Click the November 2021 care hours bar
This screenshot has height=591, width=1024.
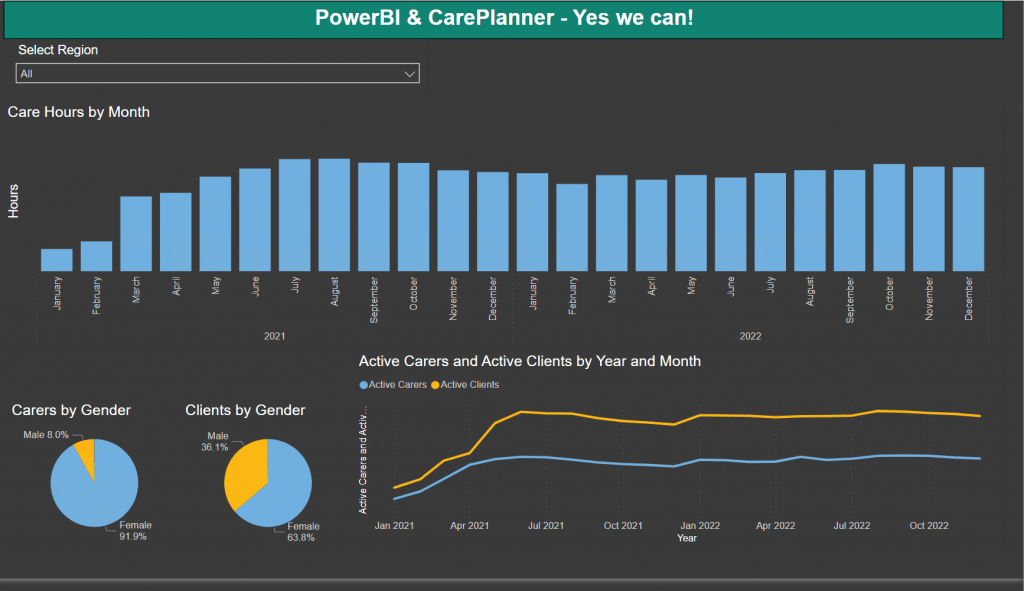point(453,221)
